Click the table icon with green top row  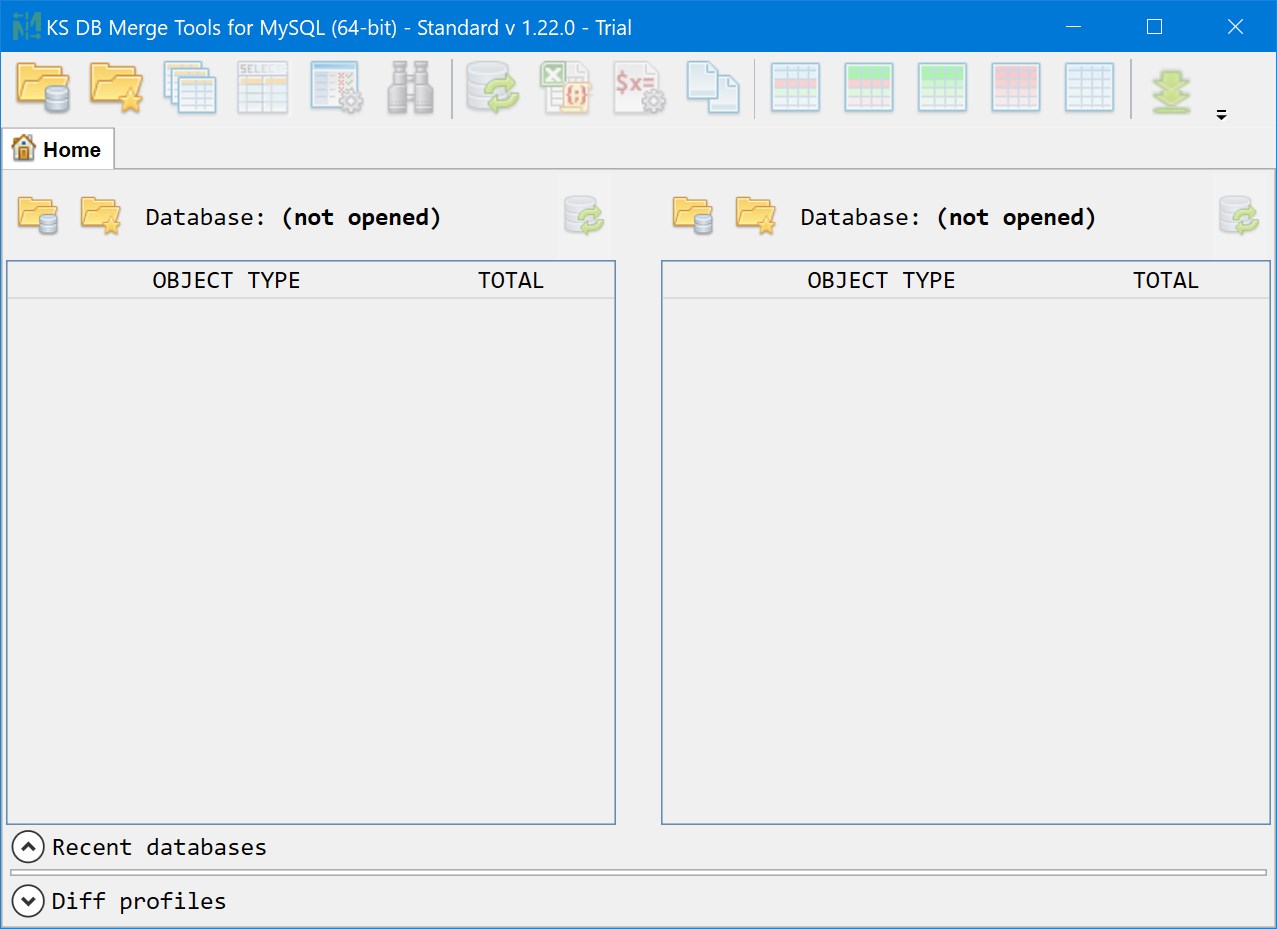point(869,88)
